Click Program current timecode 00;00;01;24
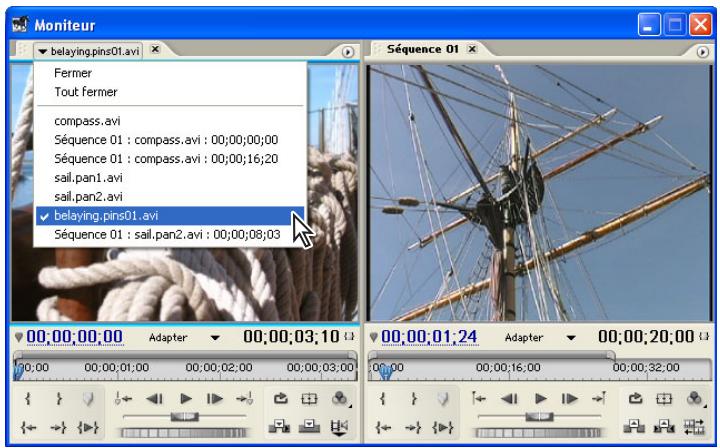 click(429, 337)
